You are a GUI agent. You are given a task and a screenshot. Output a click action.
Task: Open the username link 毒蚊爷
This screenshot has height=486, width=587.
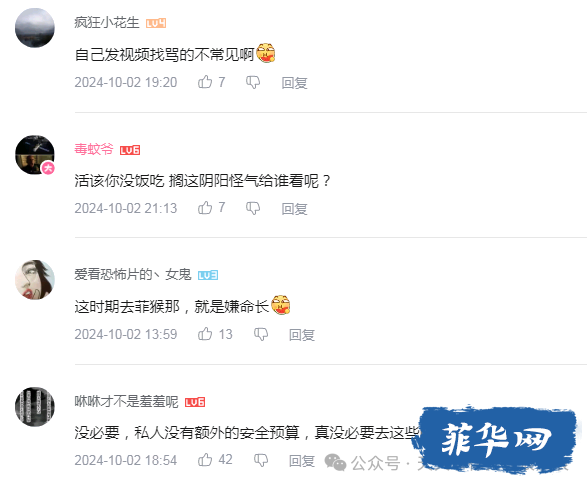94,149
